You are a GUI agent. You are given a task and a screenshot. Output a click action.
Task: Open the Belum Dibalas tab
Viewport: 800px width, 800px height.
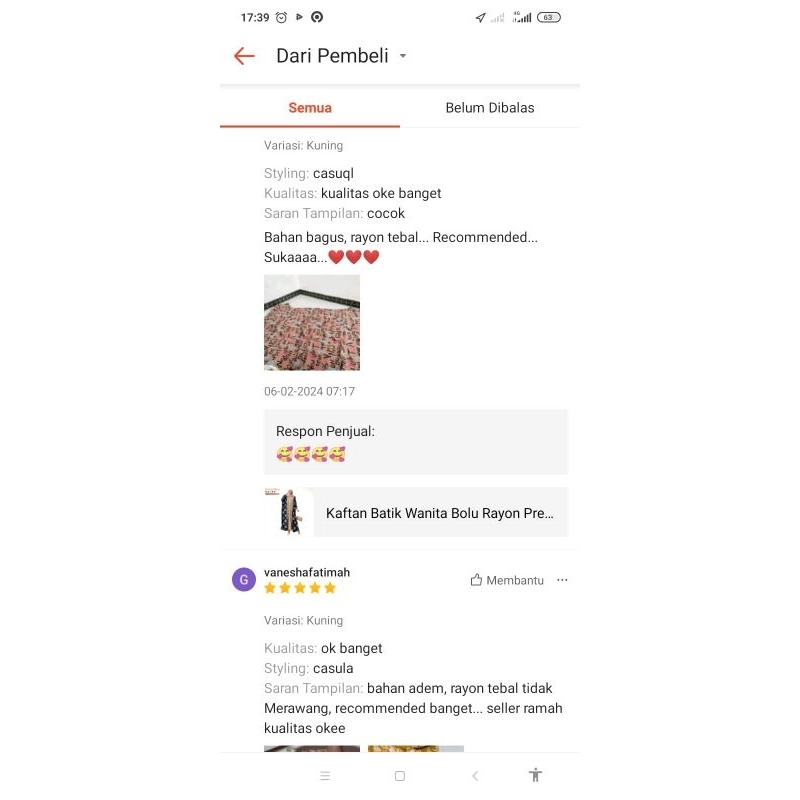point(490,108)
